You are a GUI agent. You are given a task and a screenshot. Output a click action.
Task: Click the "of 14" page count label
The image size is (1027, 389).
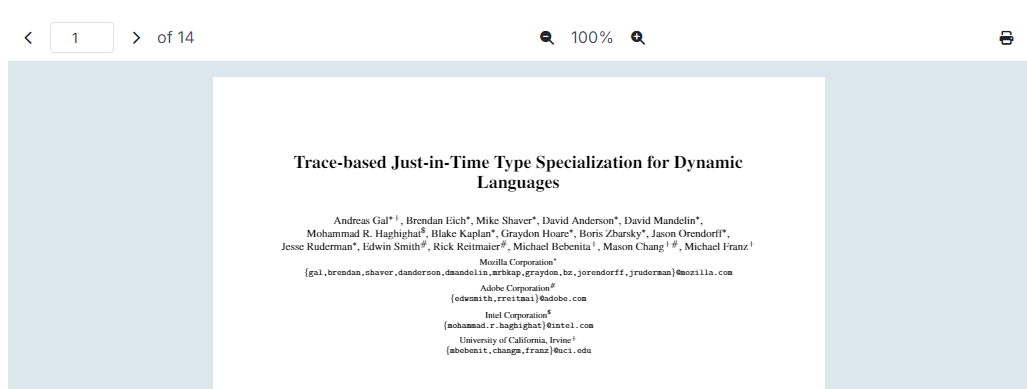tap(176, 38)
